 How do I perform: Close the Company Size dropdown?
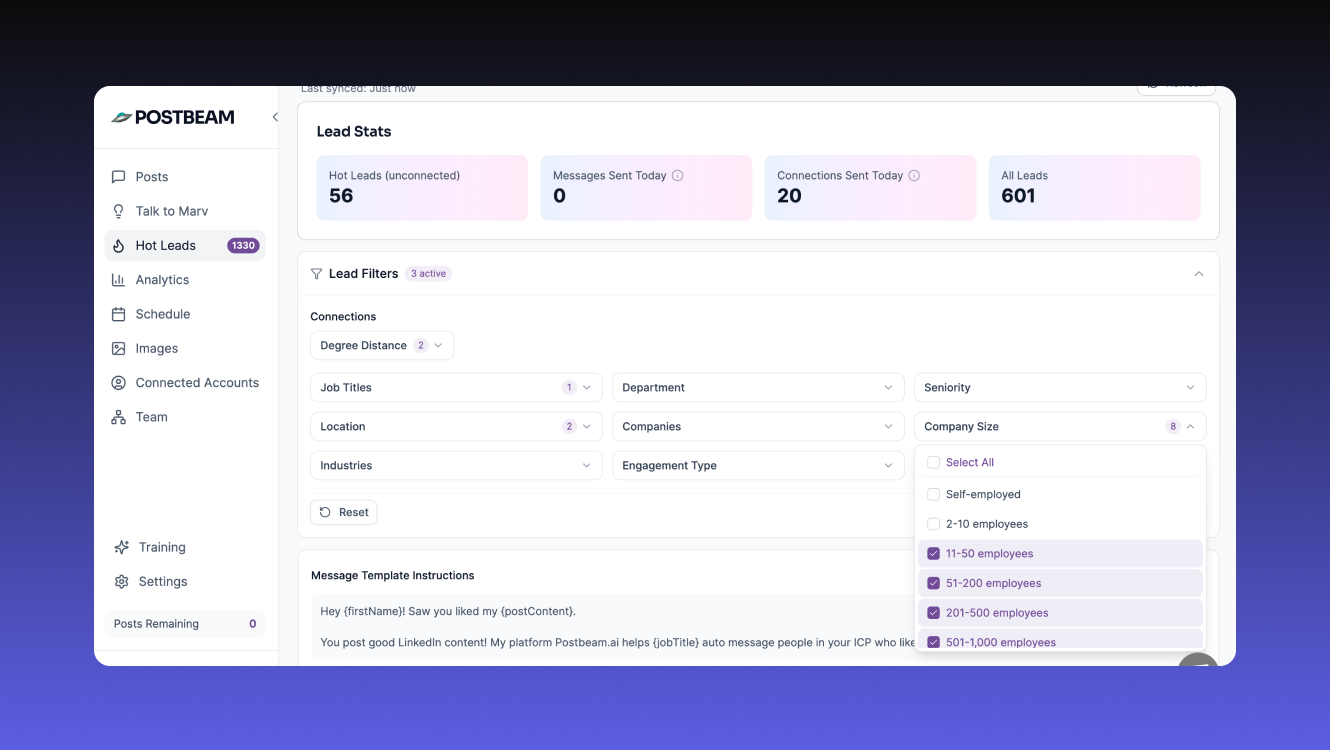click(1060, 427)
